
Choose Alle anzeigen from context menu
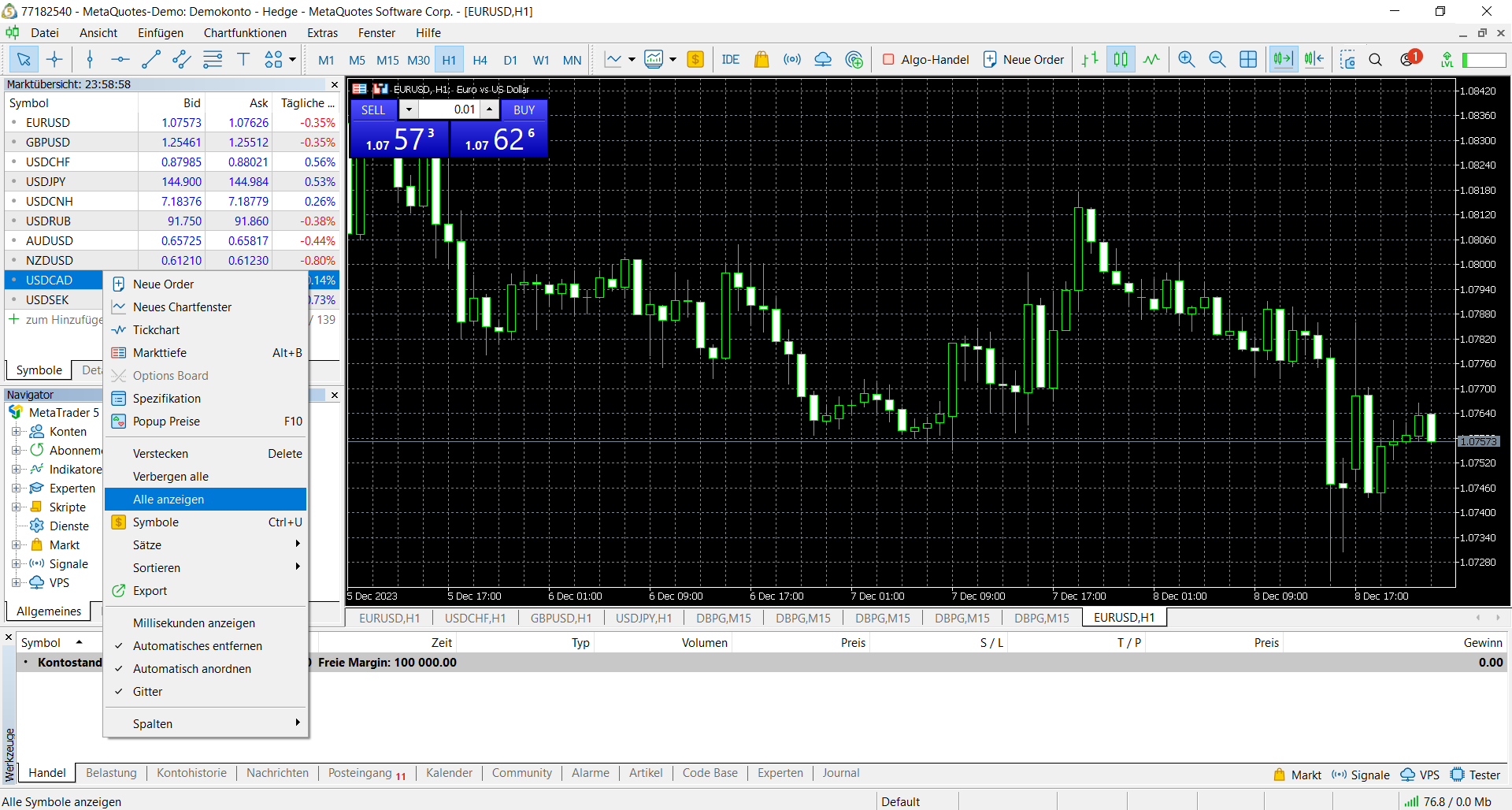coord(205,499)
